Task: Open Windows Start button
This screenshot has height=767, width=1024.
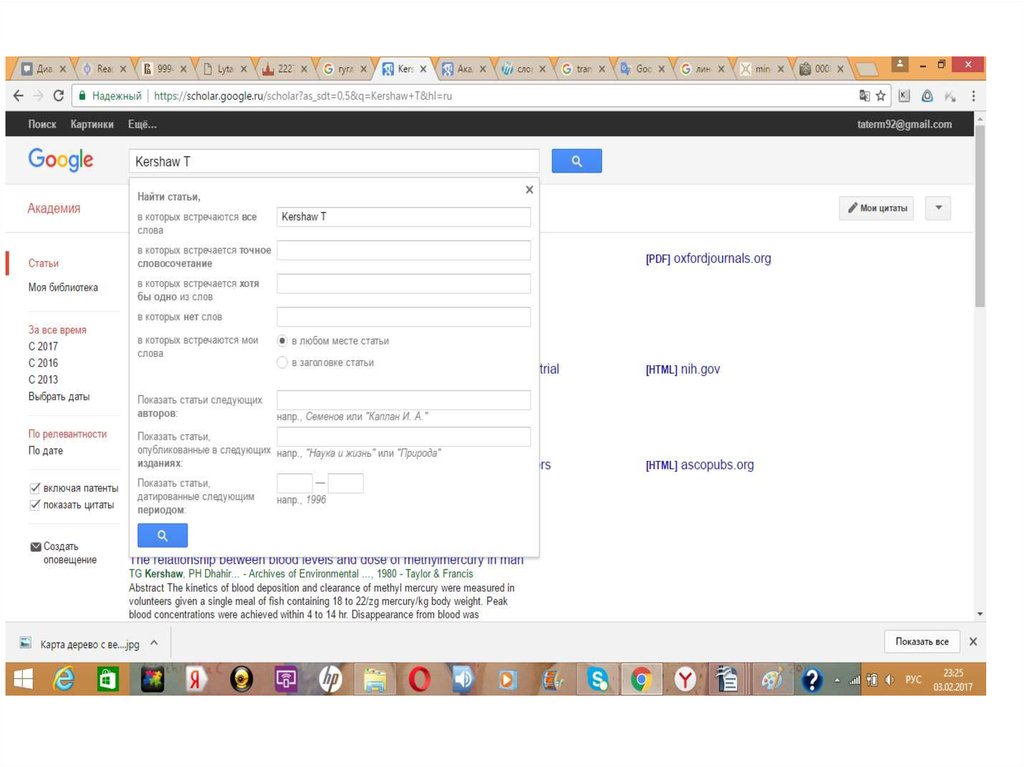Action: [23, 679]
